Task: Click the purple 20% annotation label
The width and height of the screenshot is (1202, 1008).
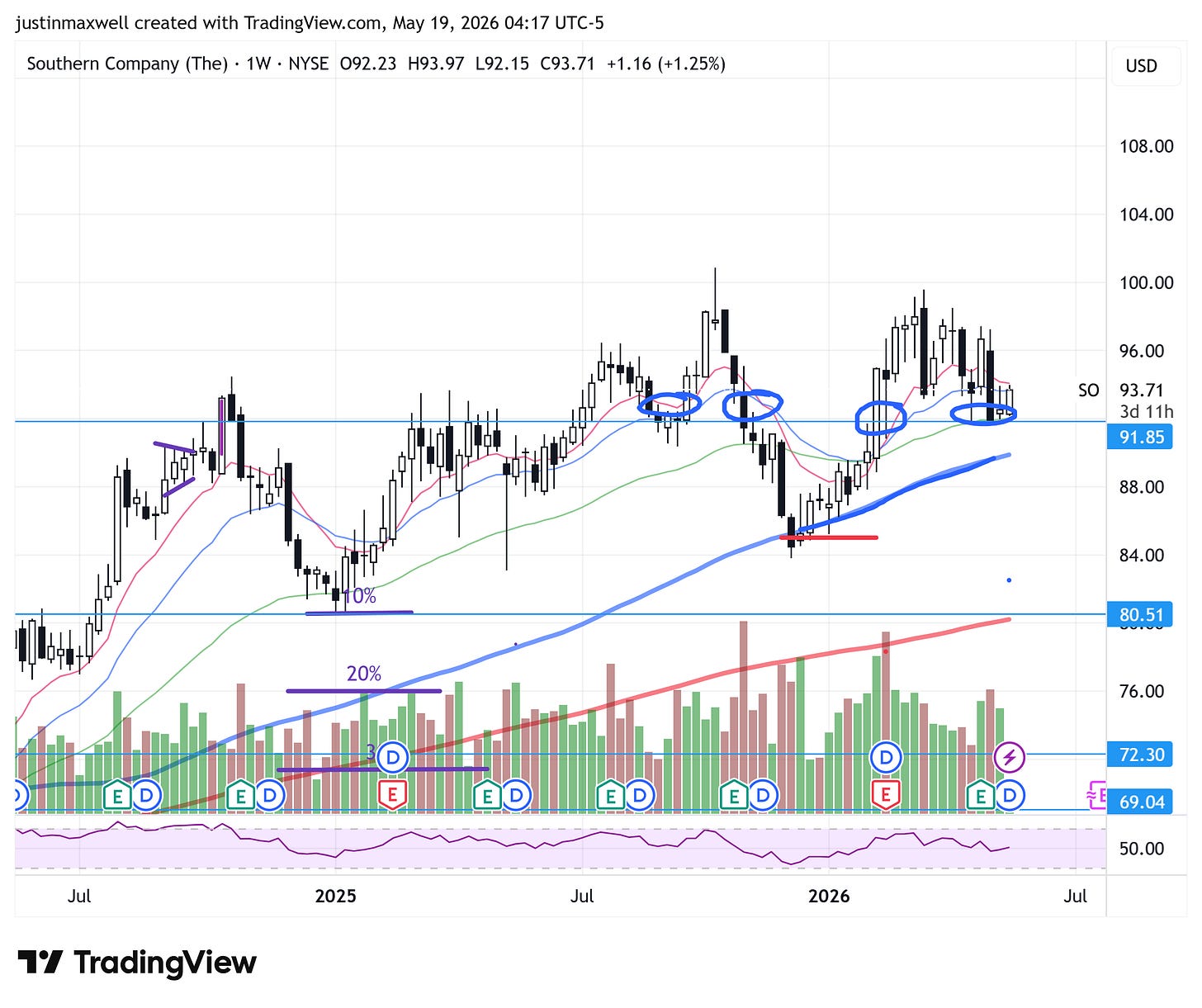Action: tap(364, 674)
